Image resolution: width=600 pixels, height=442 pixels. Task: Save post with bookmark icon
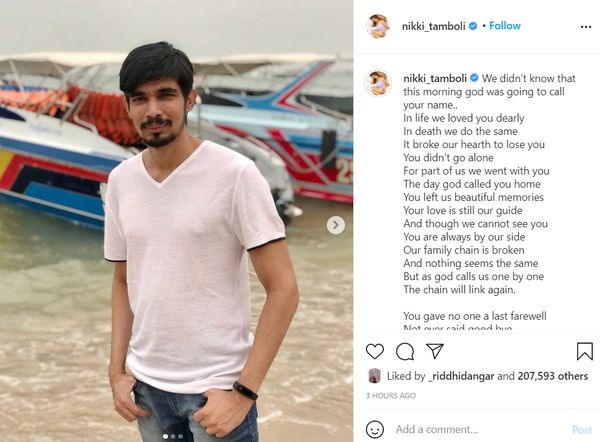click(x=585, y=351)
